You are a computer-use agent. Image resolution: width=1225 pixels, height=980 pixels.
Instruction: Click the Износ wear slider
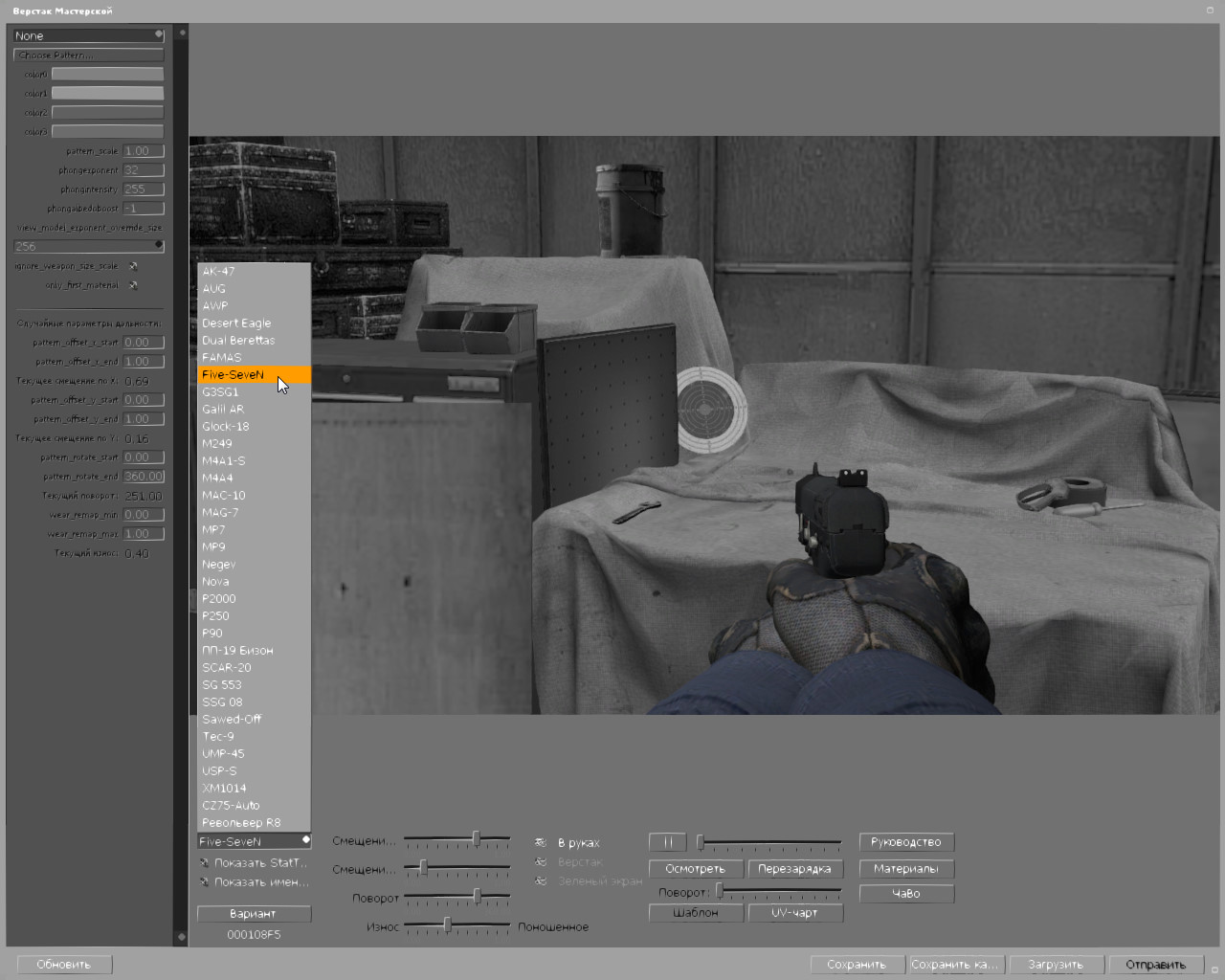click(457, 925)
